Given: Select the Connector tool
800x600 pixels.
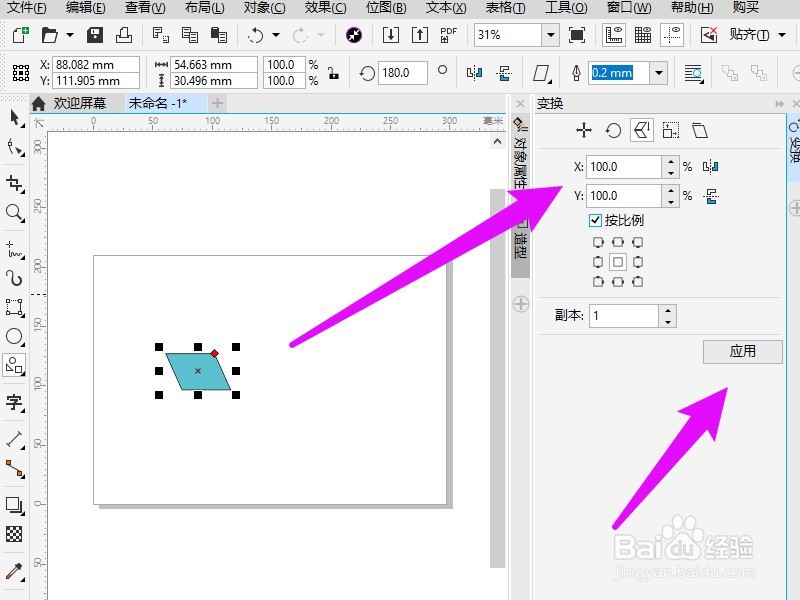Looking at the screenshot, I should click(15, 469).
